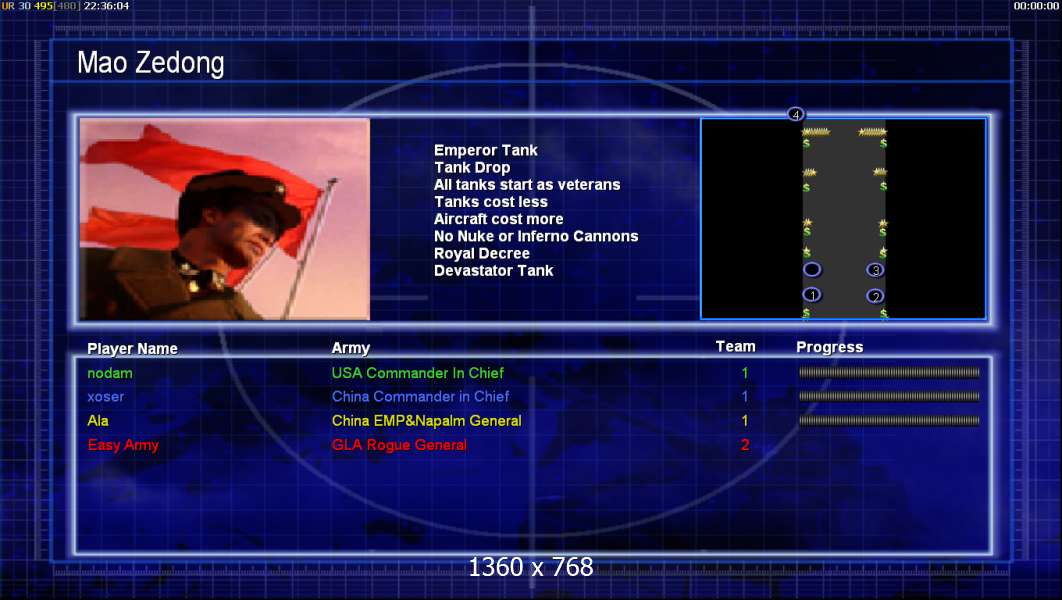The image size is (1062, 600).
Task: Click Ala's loading progress bar
Action: (889, 421)
